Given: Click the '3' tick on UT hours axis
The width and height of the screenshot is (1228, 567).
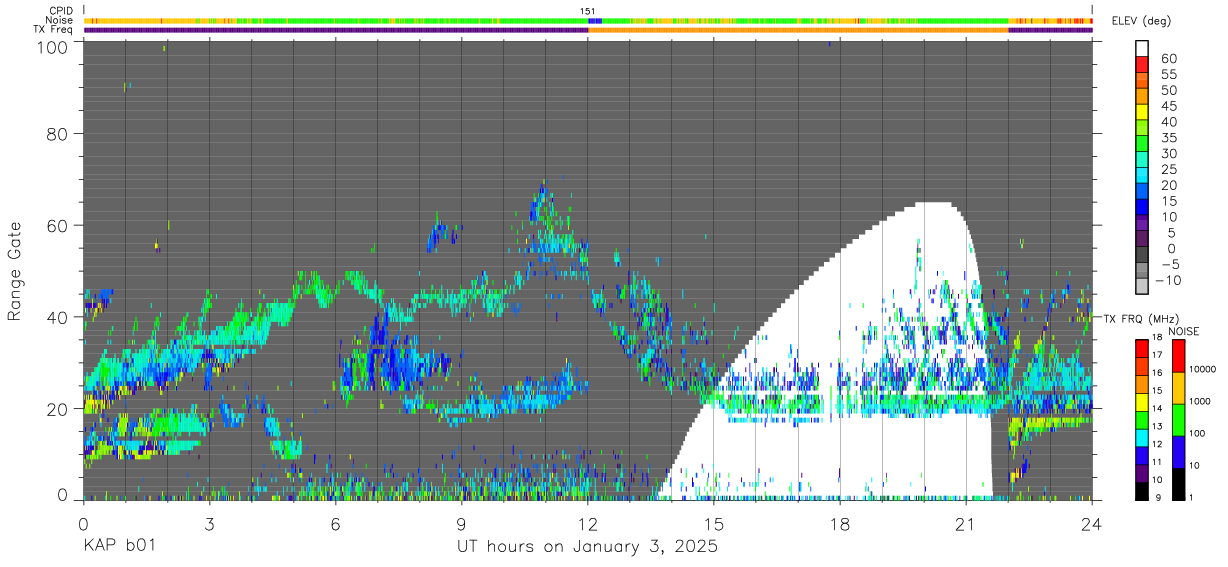Looking at the screenshot, I should 209,523.
